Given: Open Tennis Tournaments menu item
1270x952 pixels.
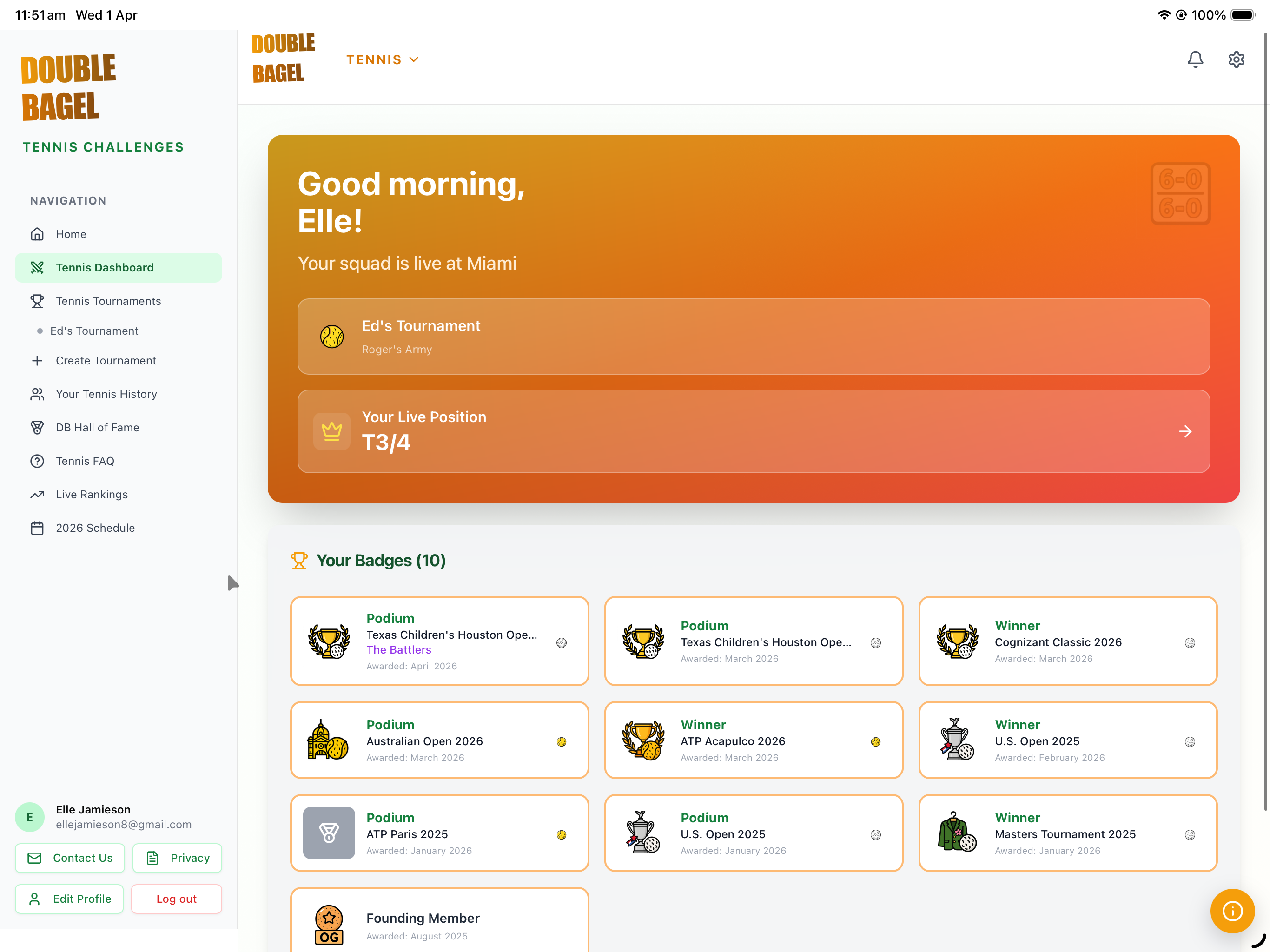Looking at the screenshot, I should tap(118, 301).
